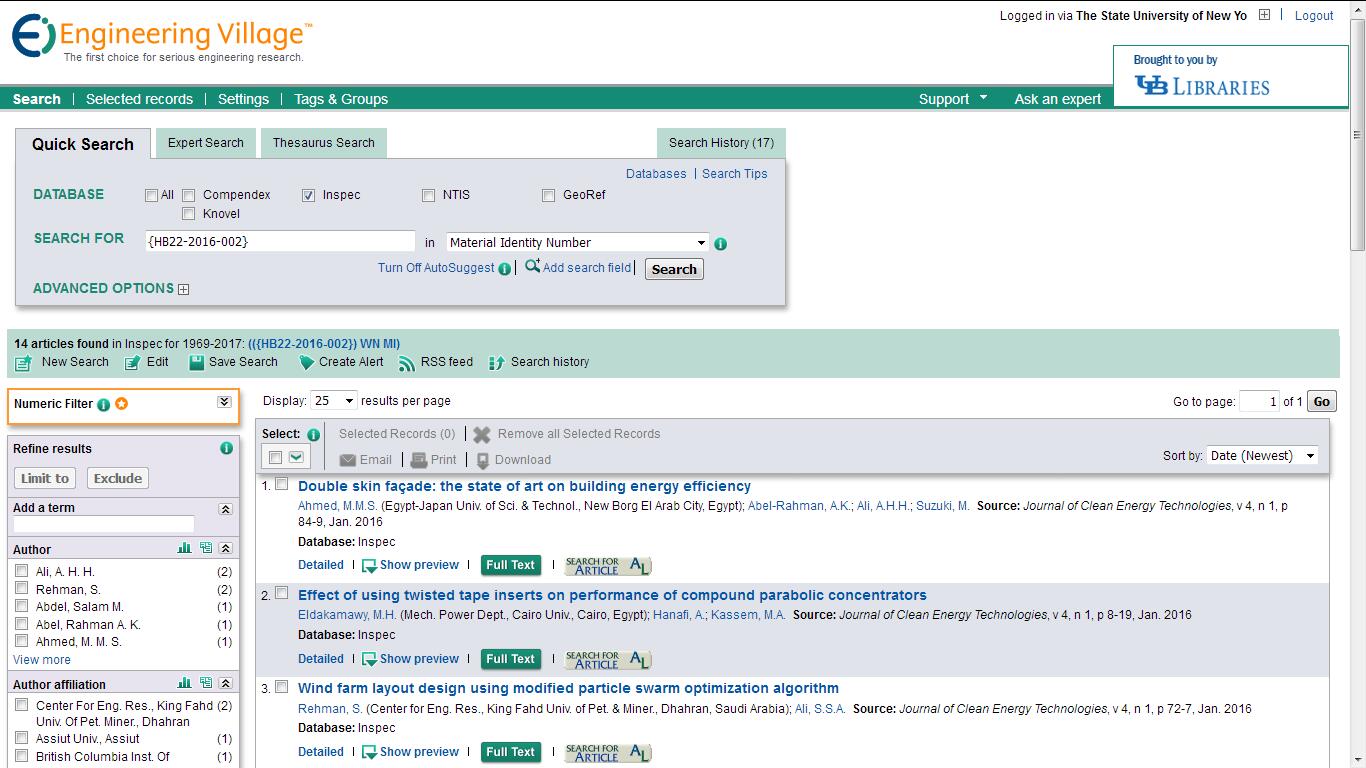
Task: Click the Search history icon
Action: (497, 363)
